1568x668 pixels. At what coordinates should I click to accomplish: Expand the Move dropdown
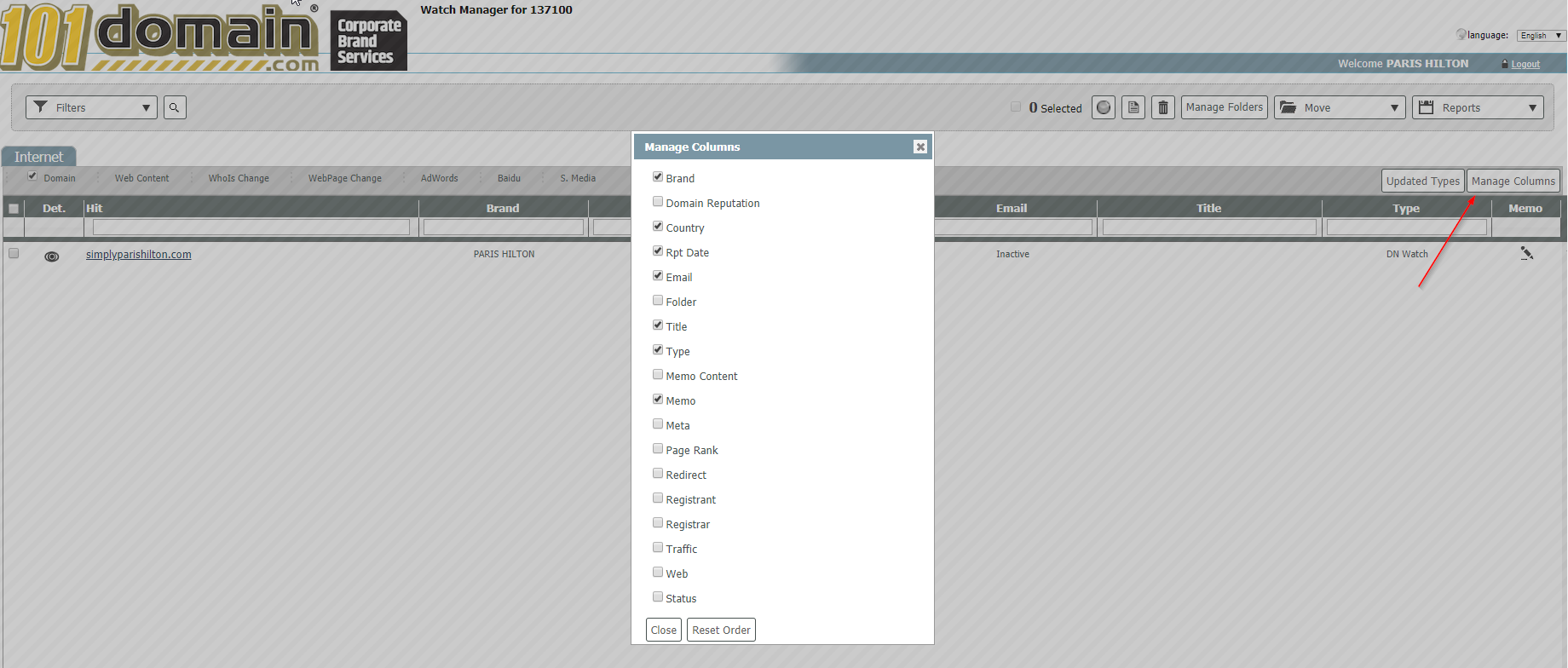1339,107
